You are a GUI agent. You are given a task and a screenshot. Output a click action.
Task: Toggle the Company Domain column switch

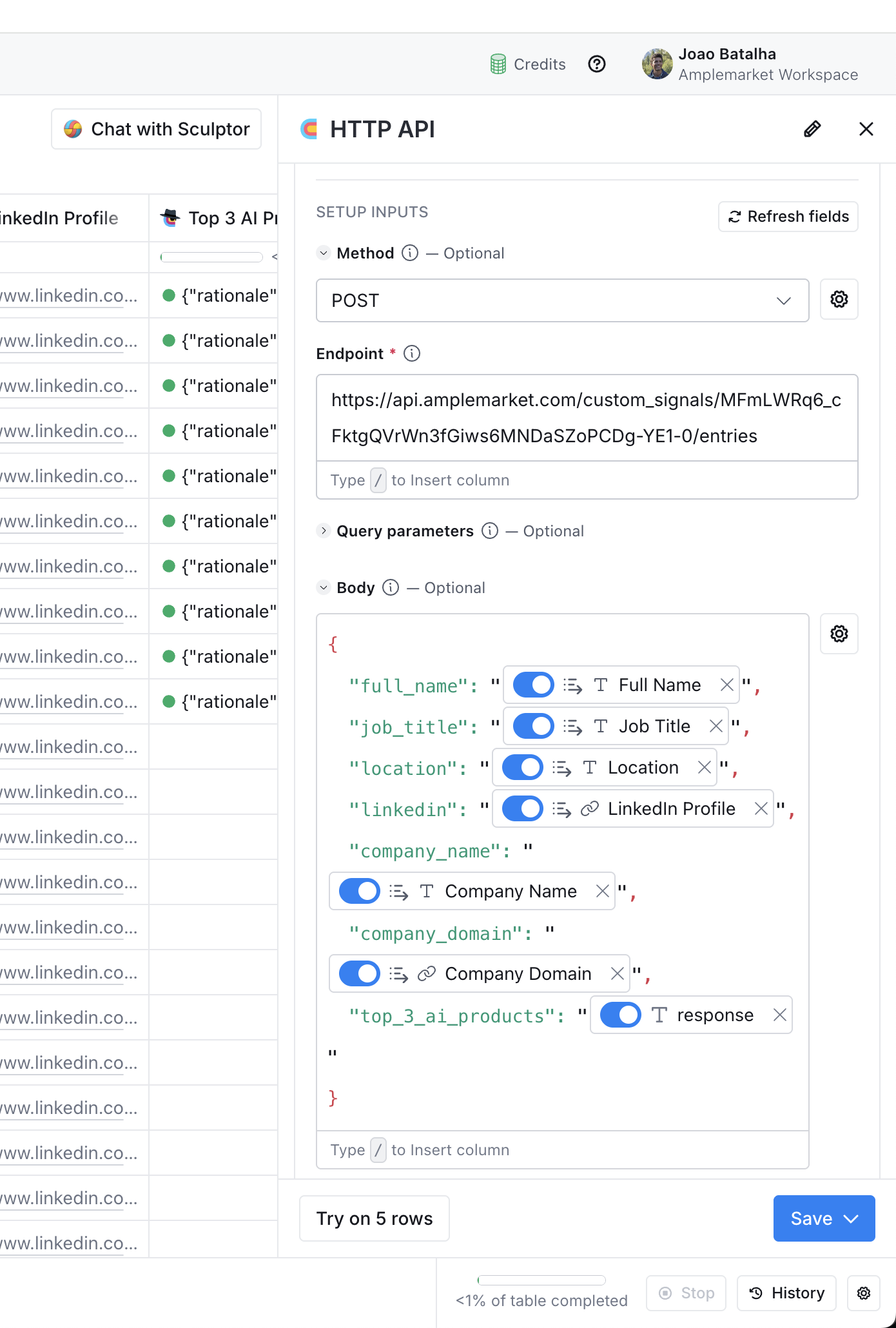(359, 973)
